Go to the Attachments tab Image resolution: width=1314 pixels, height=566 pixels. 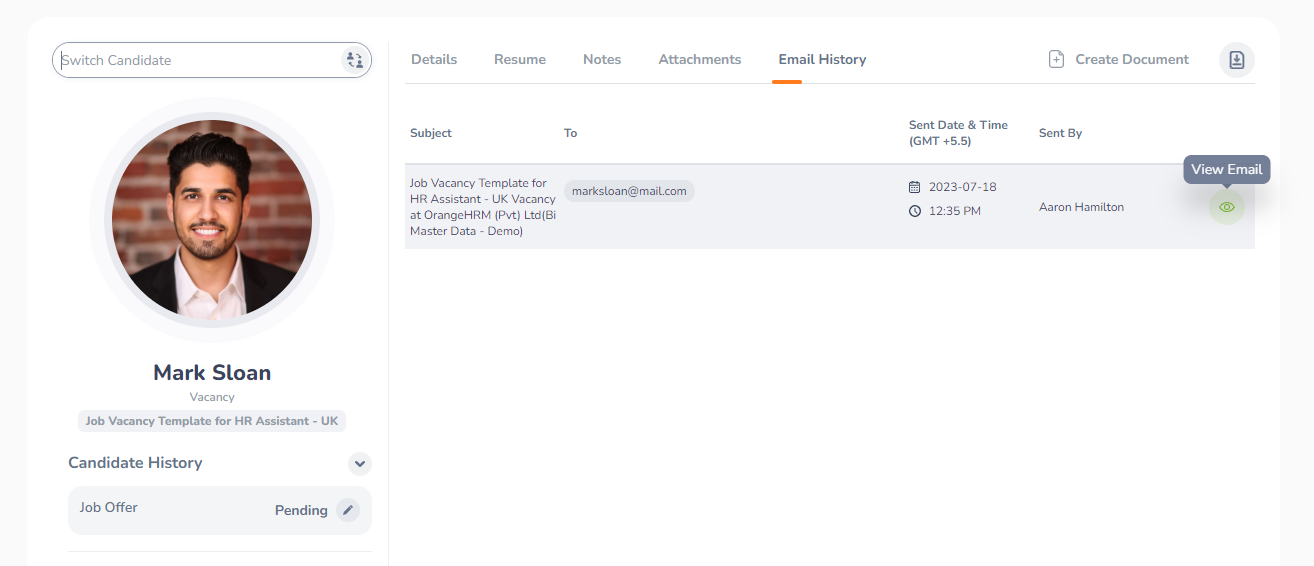pos(700,60)
